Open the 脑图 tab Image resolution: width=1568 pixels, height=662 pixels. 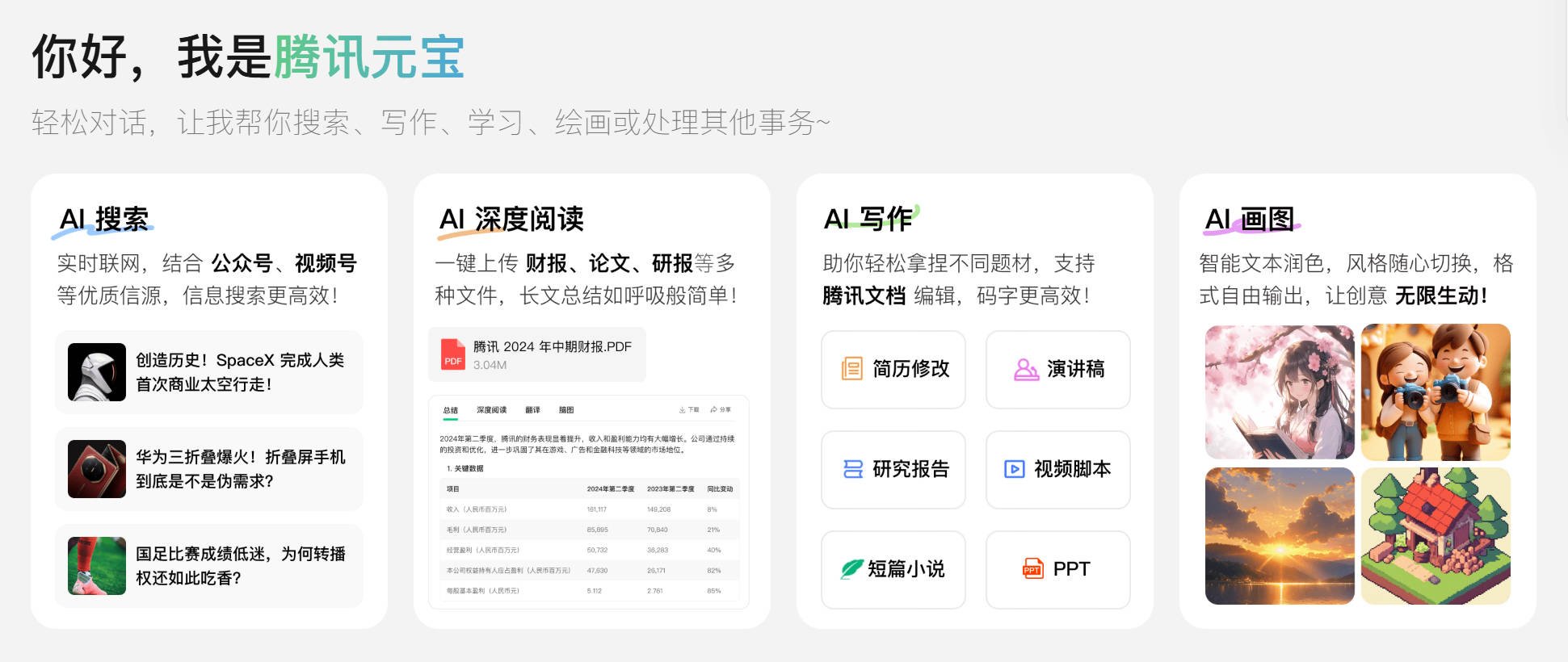566,410
